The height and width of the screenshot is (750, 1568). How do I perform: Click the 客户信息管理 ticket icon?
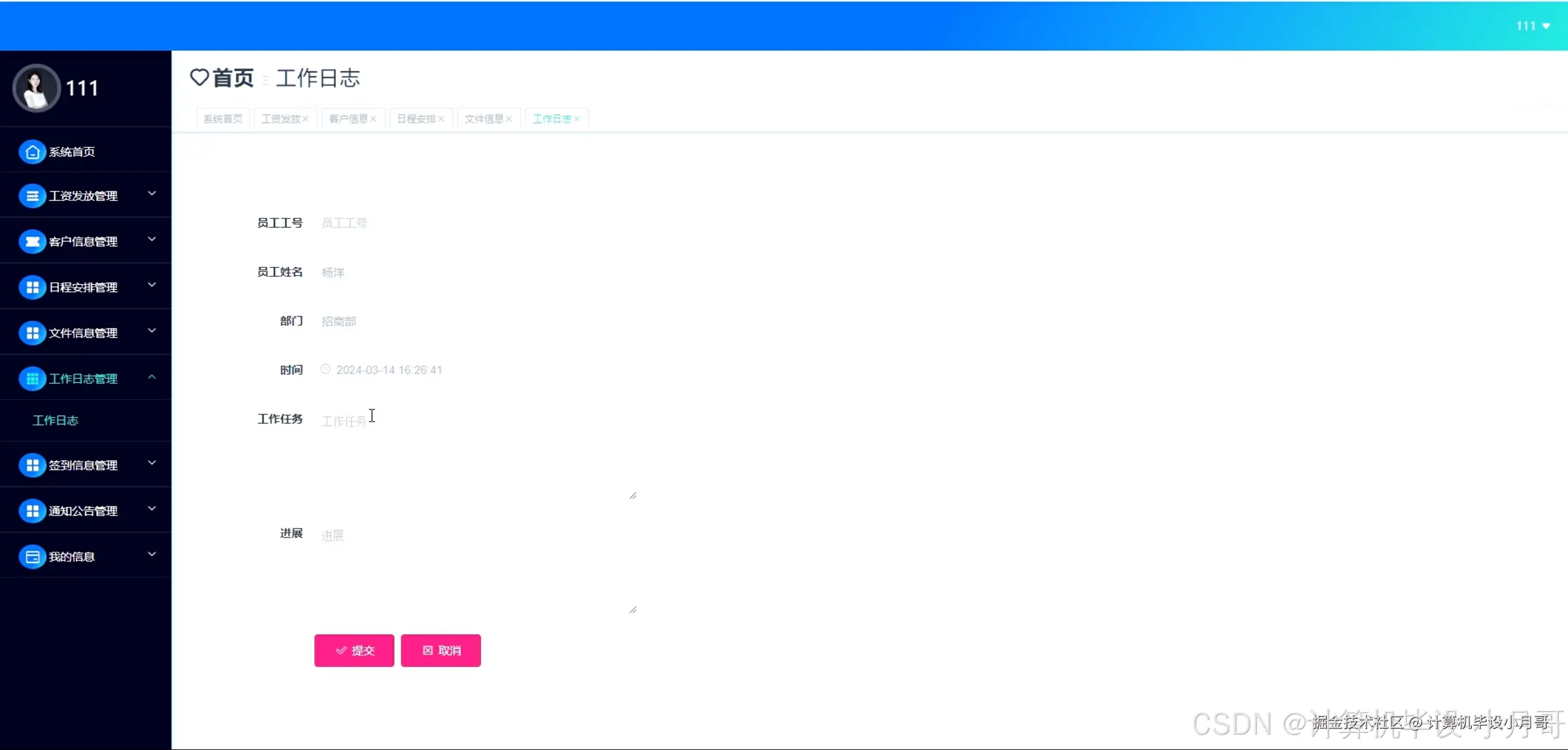coord(32,242)
